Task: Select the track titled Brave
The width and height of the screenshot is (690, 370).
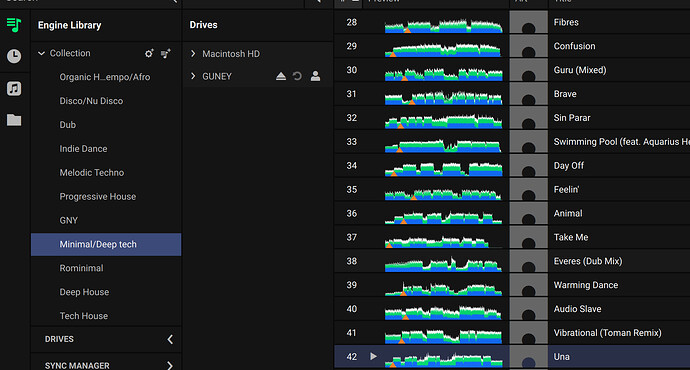Action: coord(565,94)
